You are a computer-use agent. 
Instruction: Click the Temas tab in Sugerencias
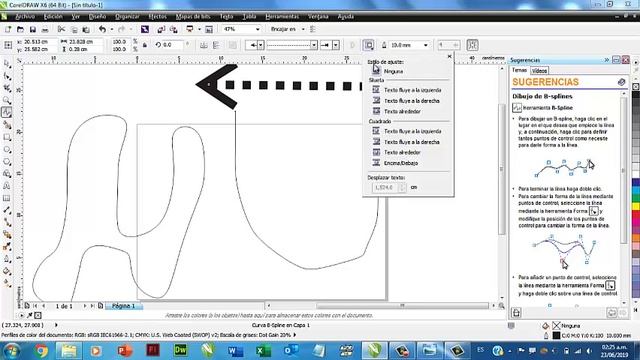click(x=520, y=70)
